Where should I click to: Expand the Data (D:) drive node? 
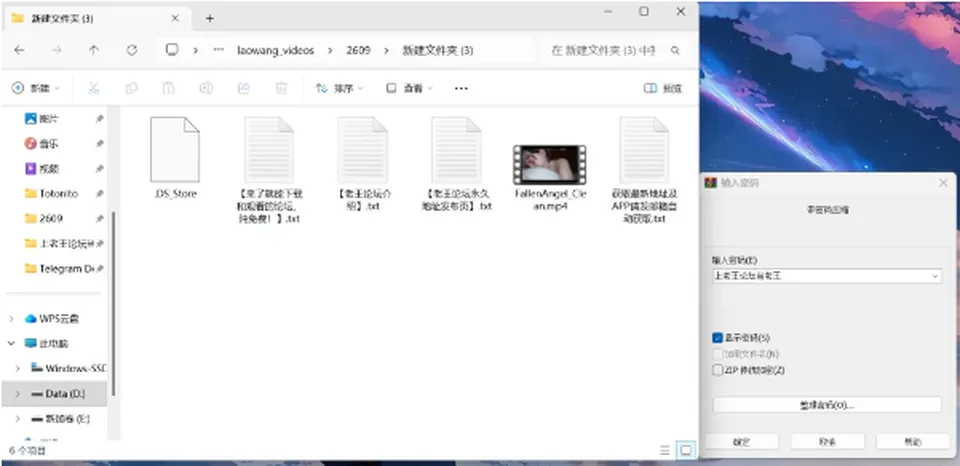(x=18, y=394)
